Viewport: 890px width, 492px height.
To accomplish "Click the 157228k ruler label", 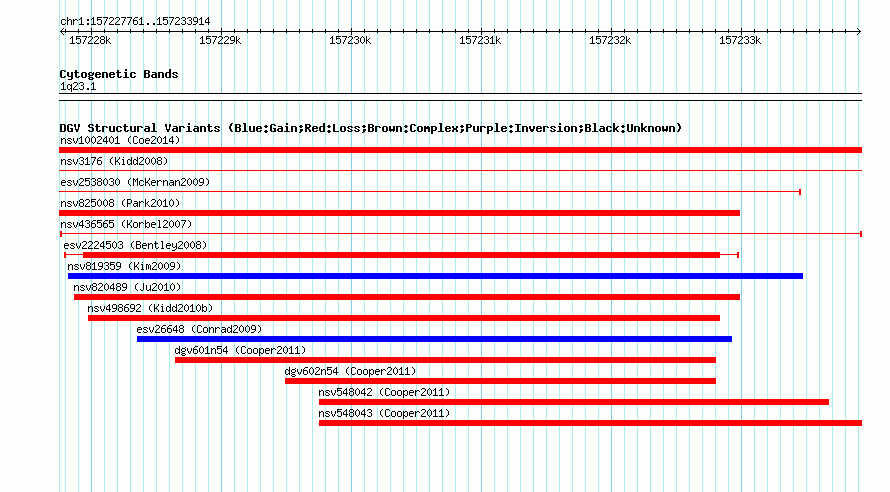I will point(90,40).
